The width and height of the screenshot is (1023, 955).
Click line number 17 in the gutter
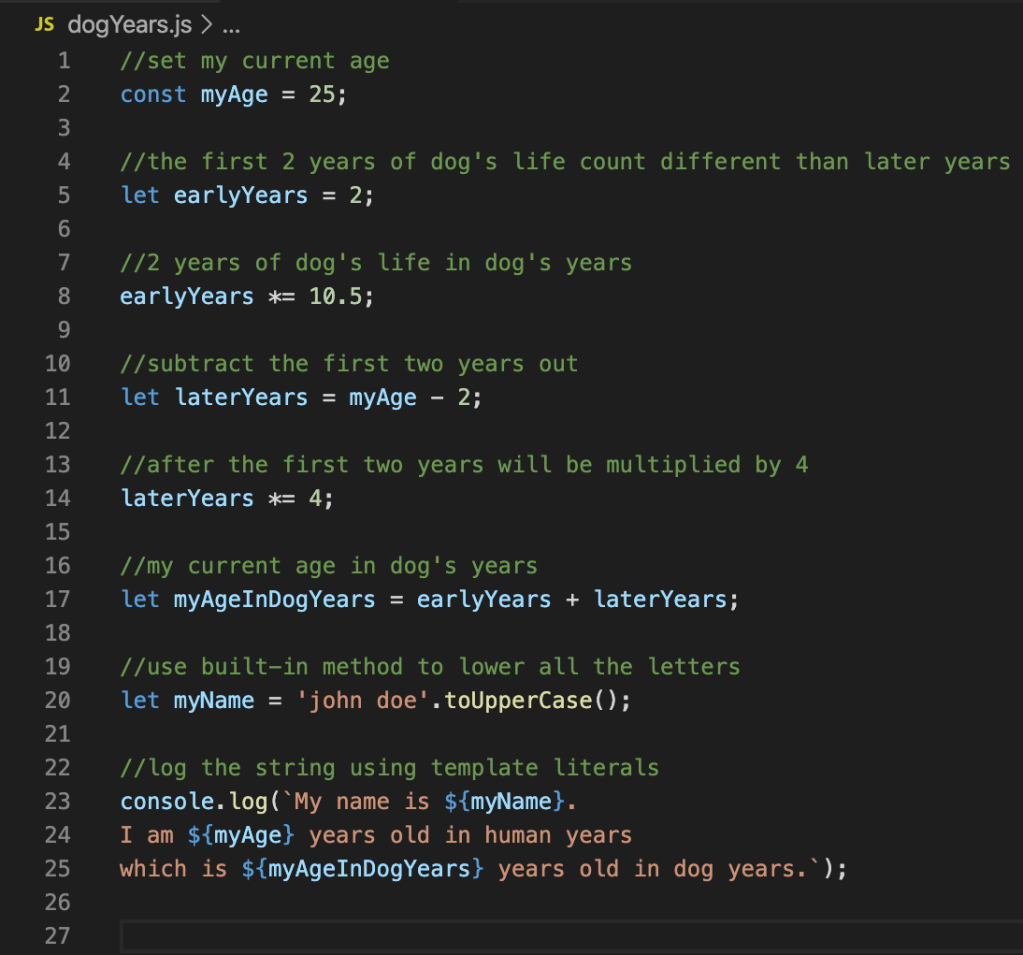pos(58,599)
